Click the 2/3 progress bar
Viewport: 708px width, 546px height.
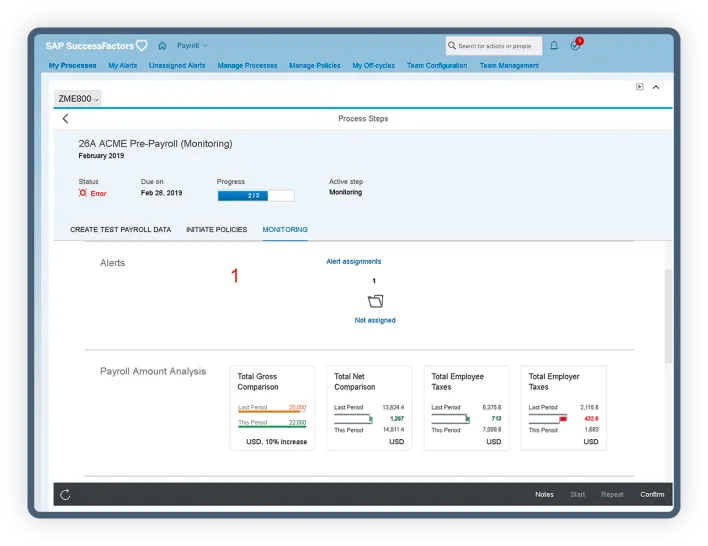(255, 196)
